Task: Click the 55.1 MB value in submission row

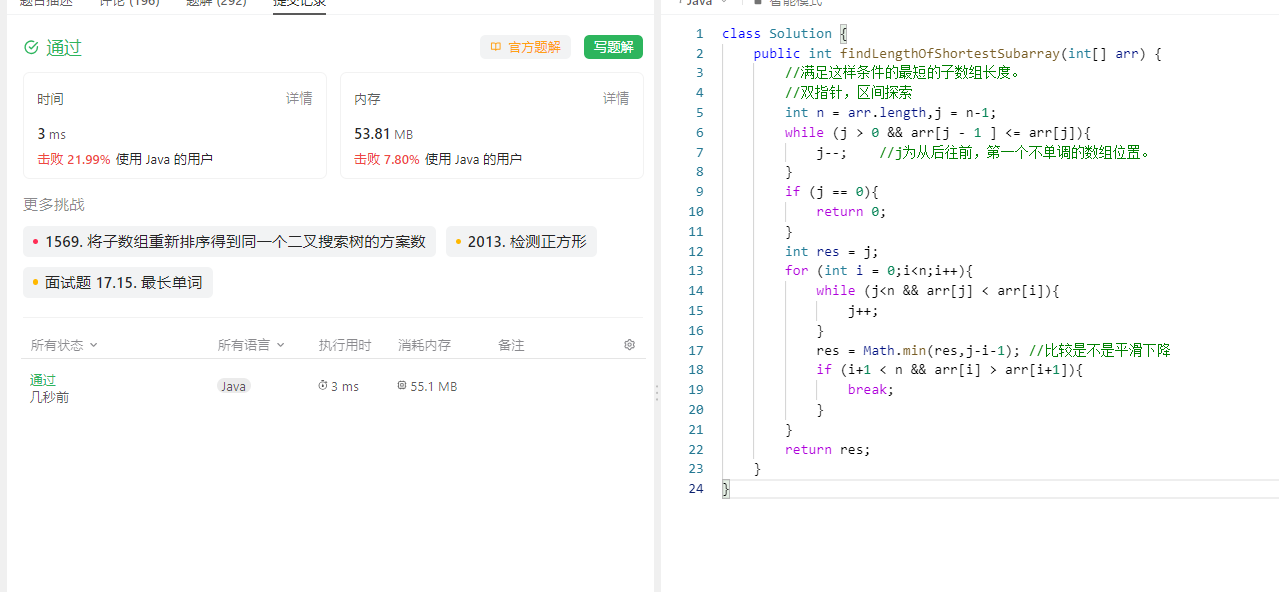Action: tap(433, 386)
